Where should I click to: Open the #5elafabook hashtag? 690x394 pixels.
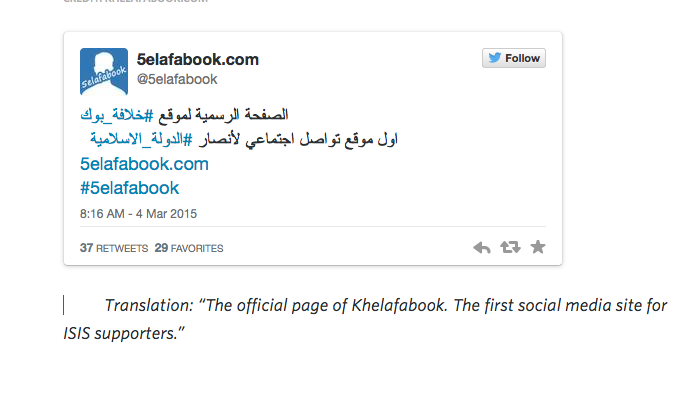[x=129, y=188]
